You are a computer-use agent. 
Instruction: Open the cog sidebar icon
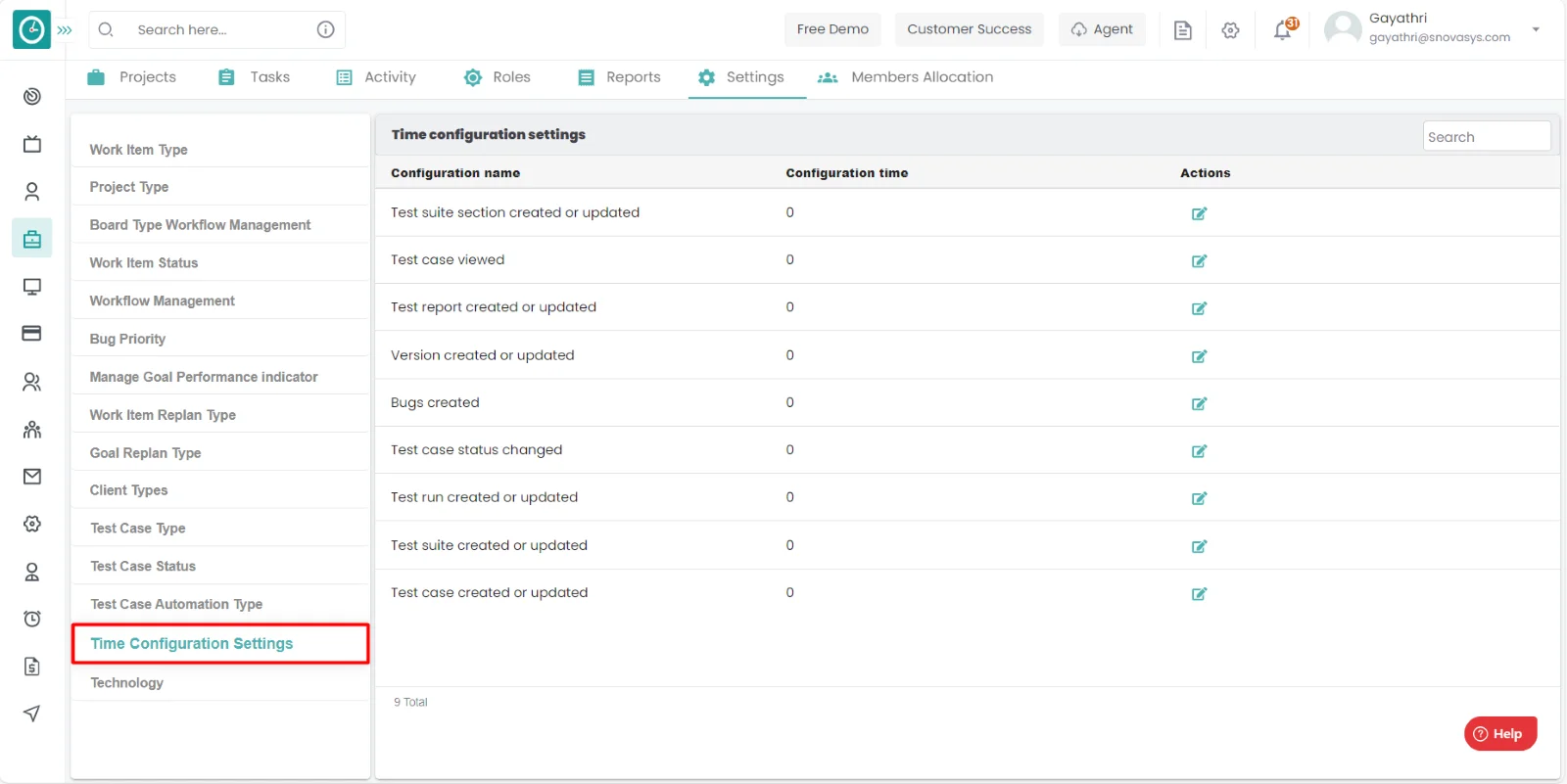click(x=32, y=524)
